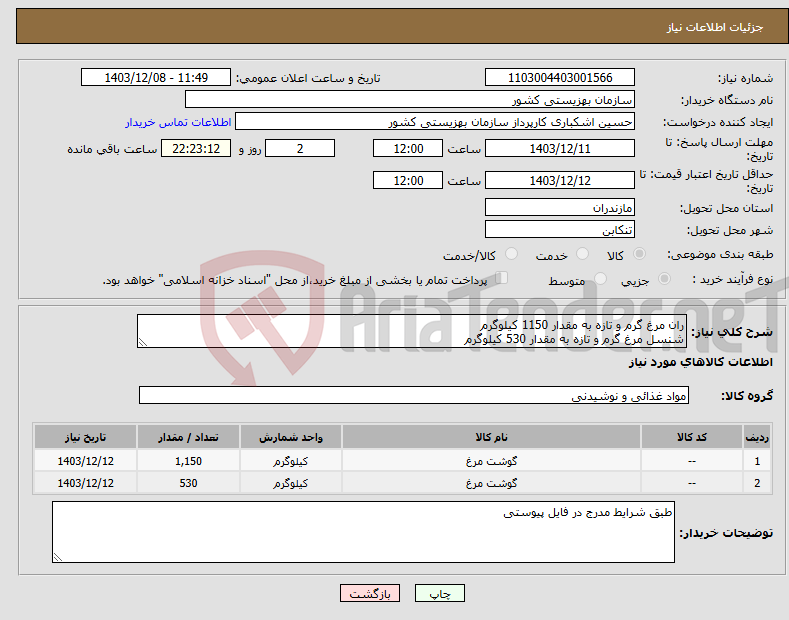The height and width of the screenshot is (620, 789).
Task: Click the price validity date 1403/12/12 field
Action: (x=560, y=180)
